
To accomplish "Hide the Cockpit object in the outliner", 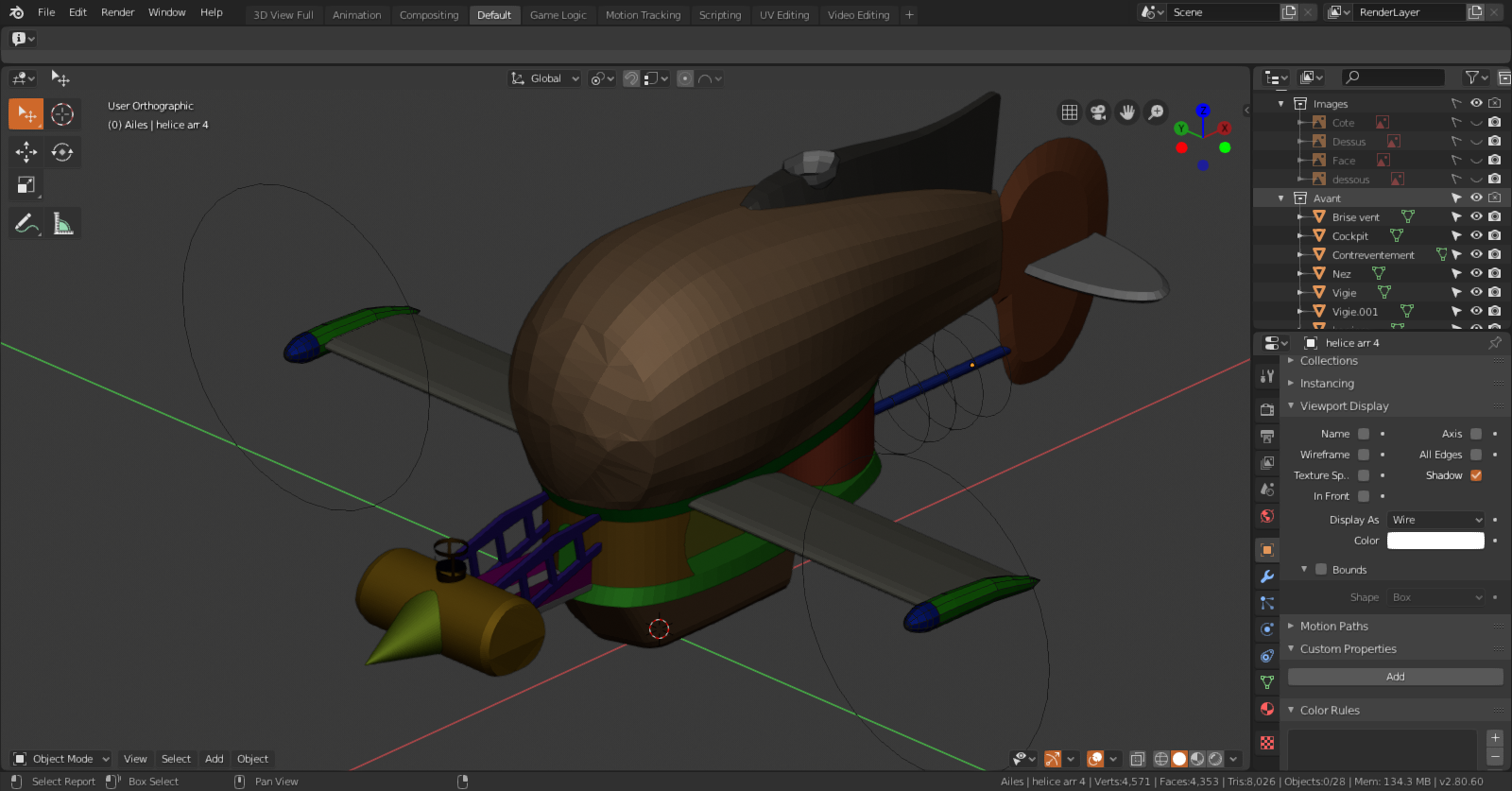I will (x=1476, y=236).
